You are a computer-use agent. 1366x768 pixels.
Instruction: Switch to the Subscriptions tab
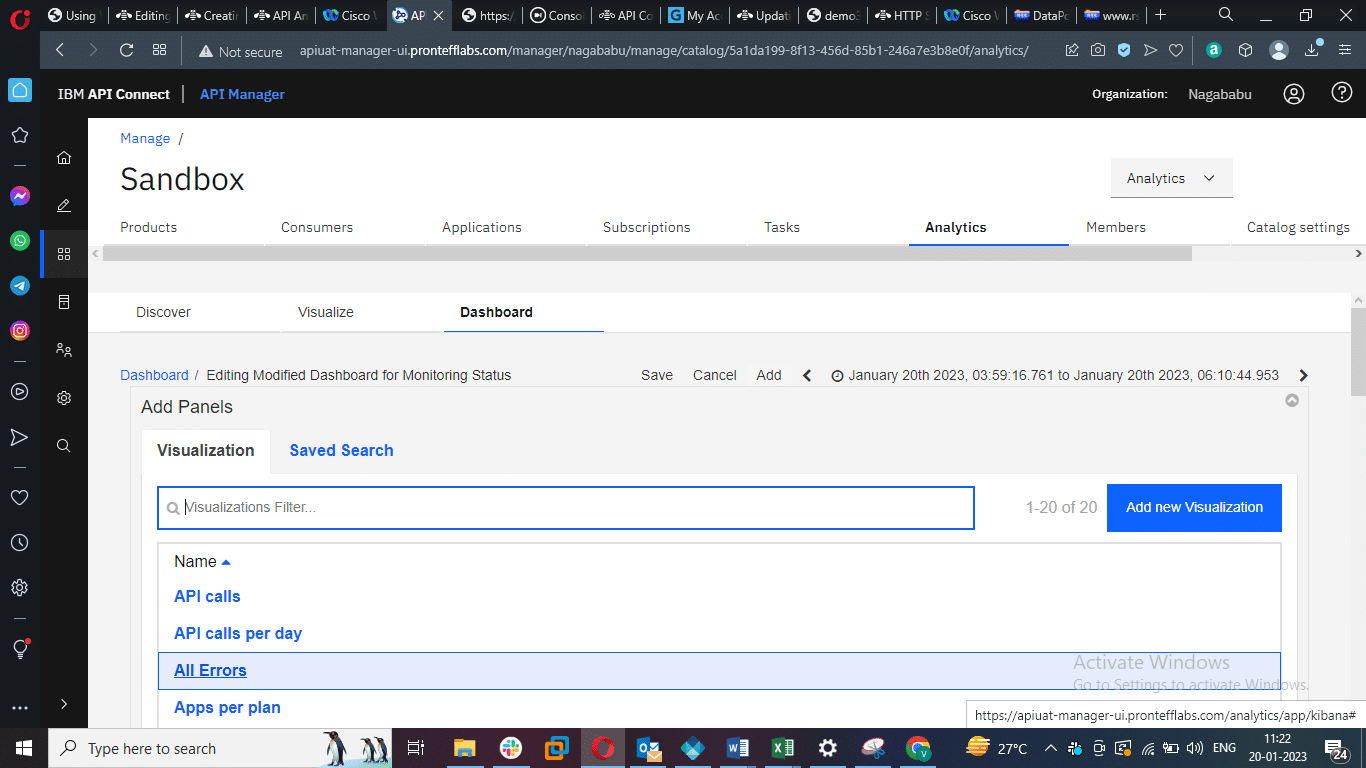pyautogui.click(x=647, y=227)
